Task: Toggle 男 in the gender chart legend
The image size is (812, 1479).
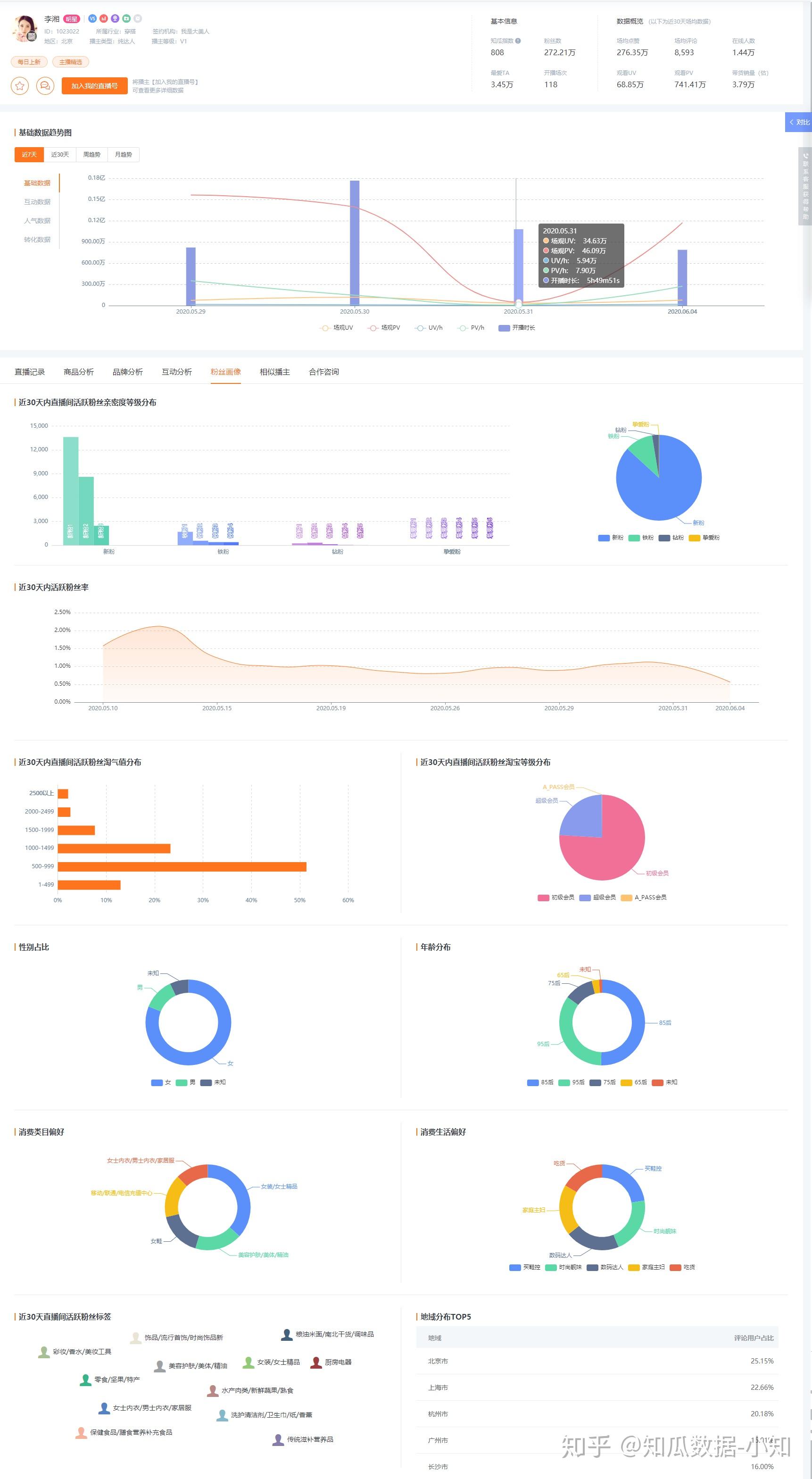Action: [185, 1082]
